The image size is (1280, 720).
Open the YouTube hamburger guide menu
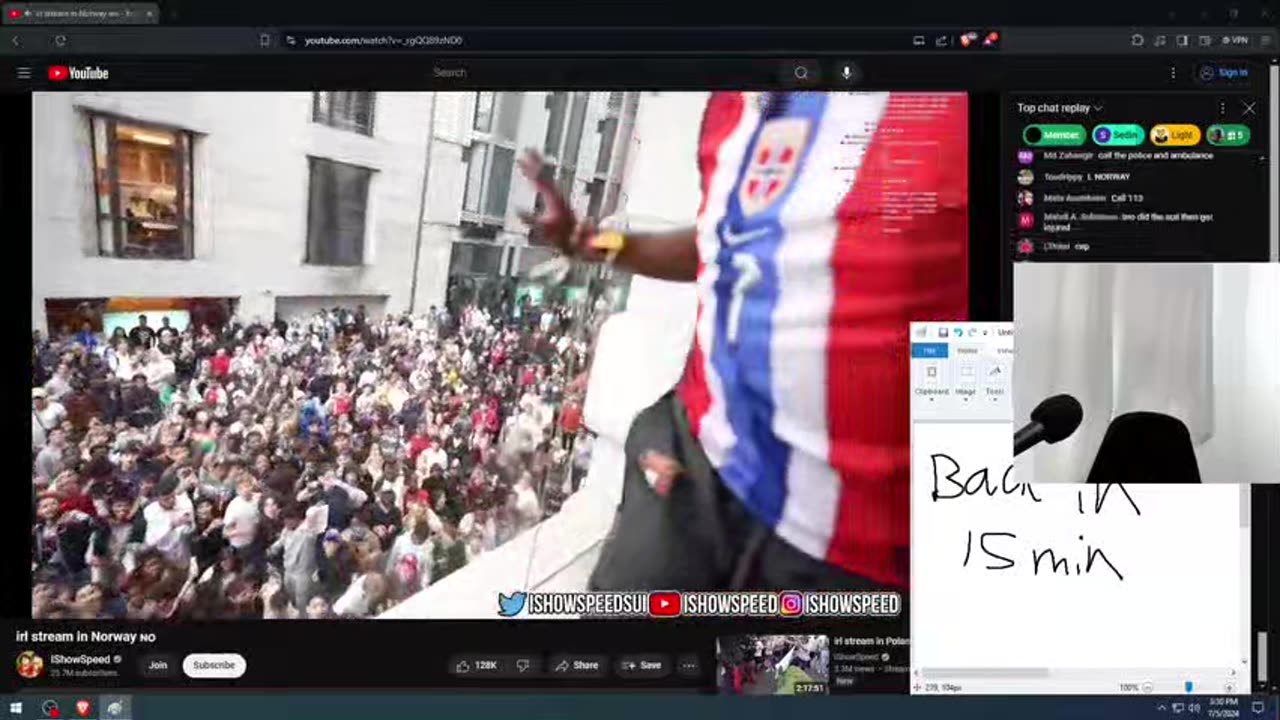coord(24,73)
